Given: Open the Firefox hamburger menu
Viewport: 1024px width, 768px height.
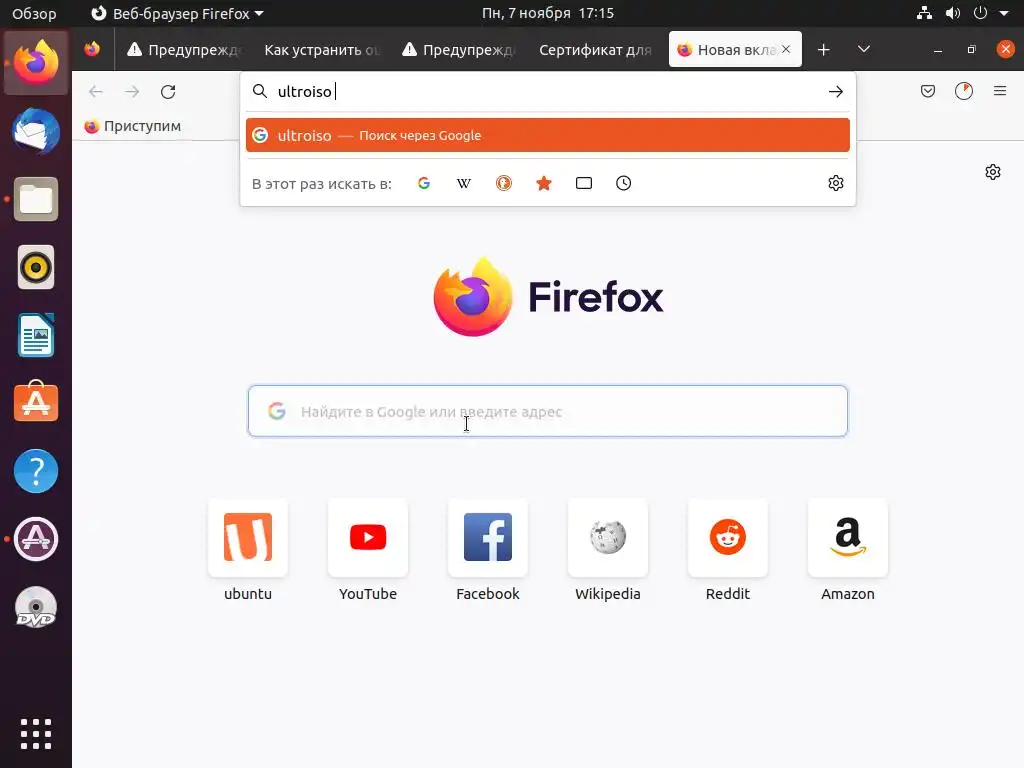Looking at the screenshot, I should 1000,91.
